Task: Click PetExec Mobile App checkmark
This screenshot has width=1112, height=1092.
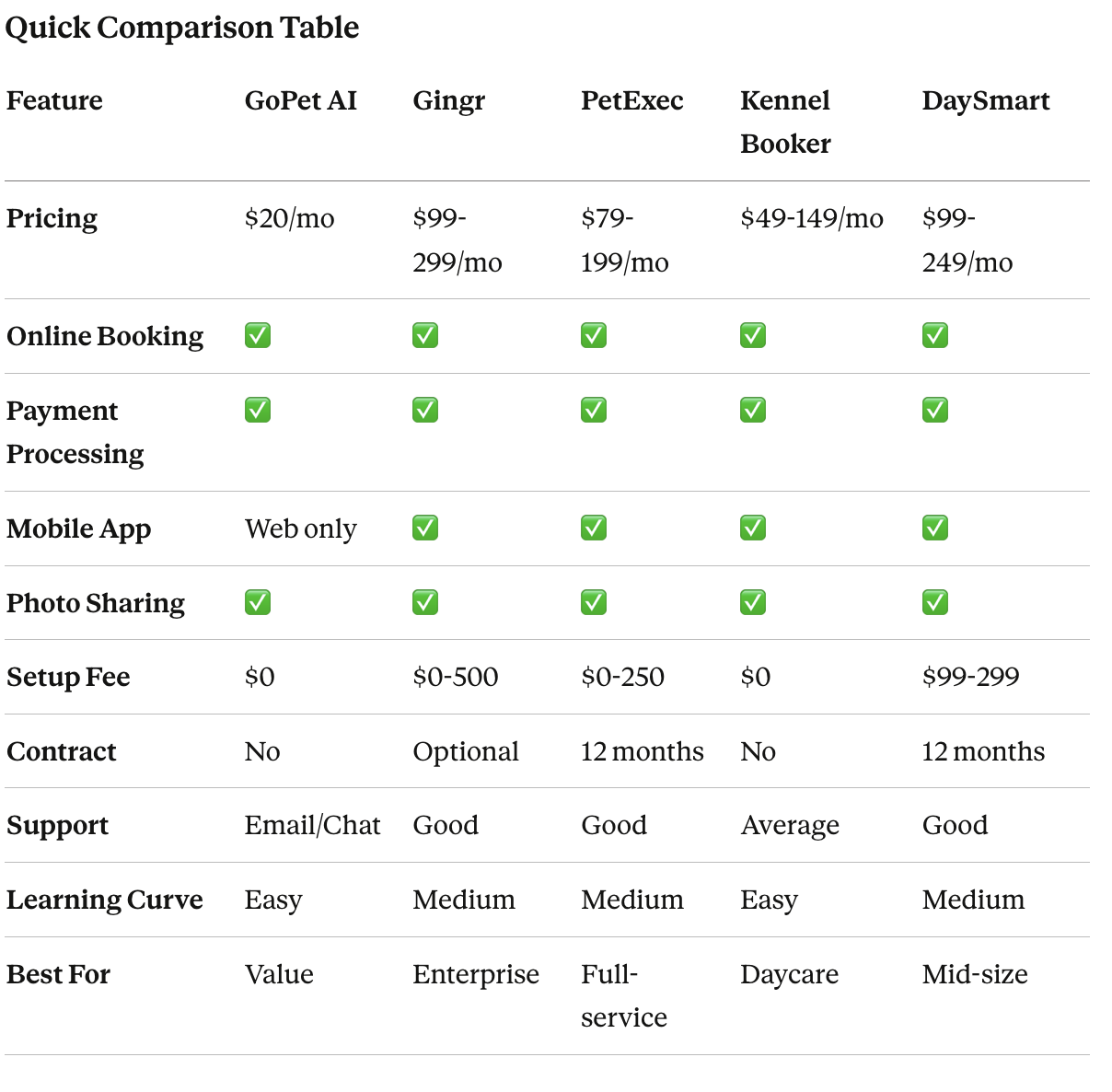Action: click(x=594, y=528)
